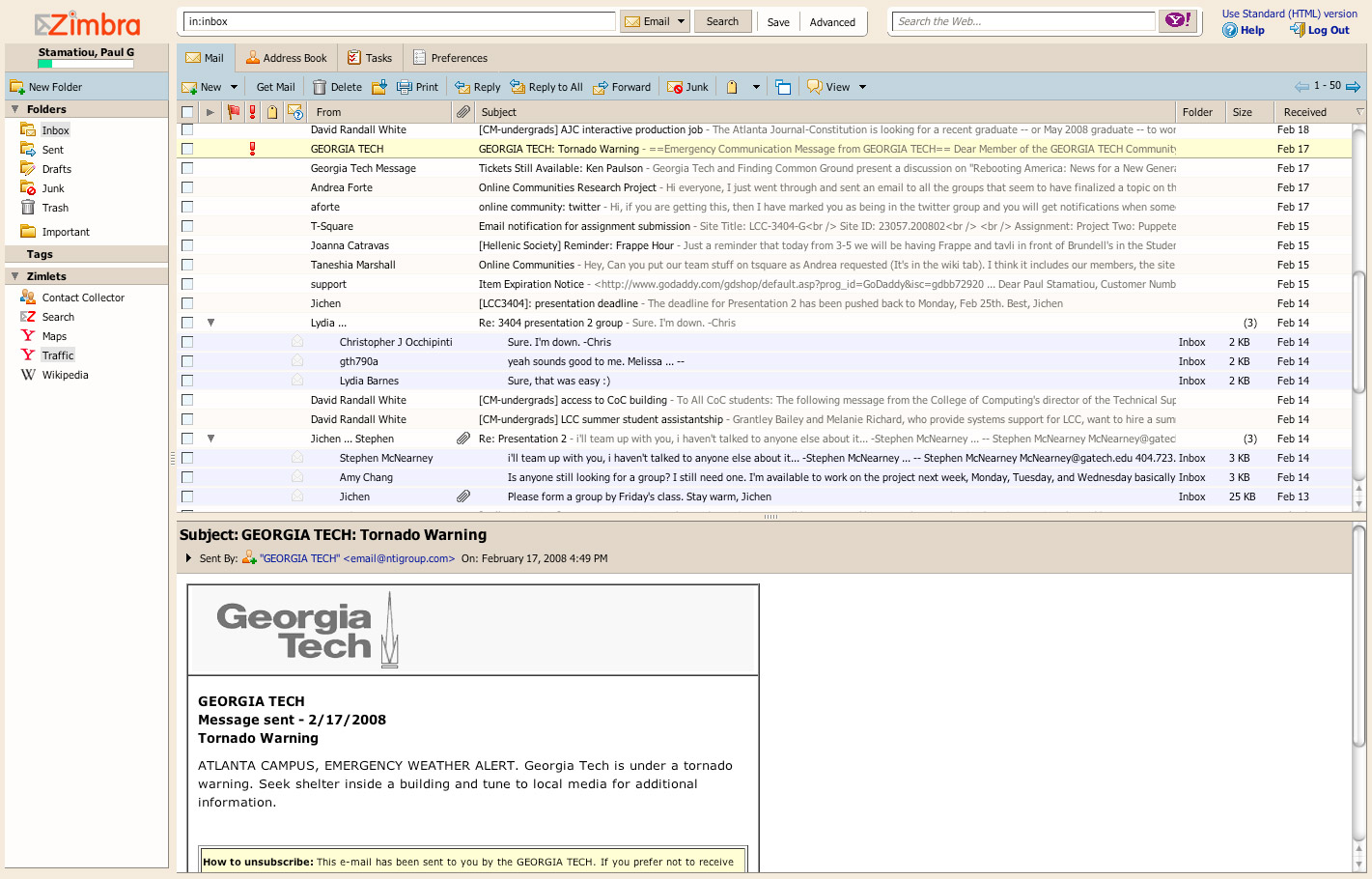1372x879 pixels.
Task: Check the GEORGIA TECH Tornado Warning message checkbox
Action: point(187,149)
